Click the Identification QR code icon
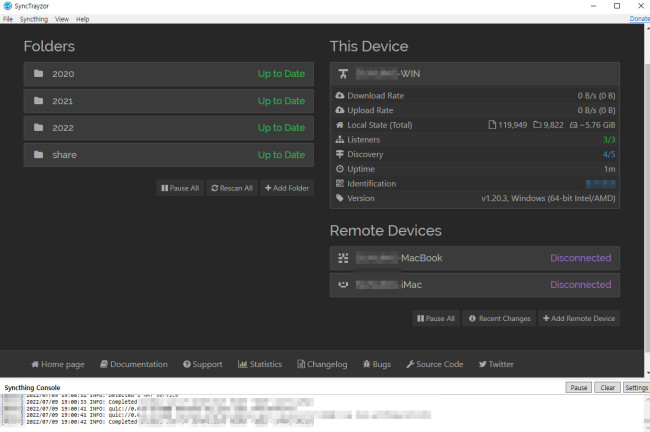 pyautogui.click(x=340, y=183)
